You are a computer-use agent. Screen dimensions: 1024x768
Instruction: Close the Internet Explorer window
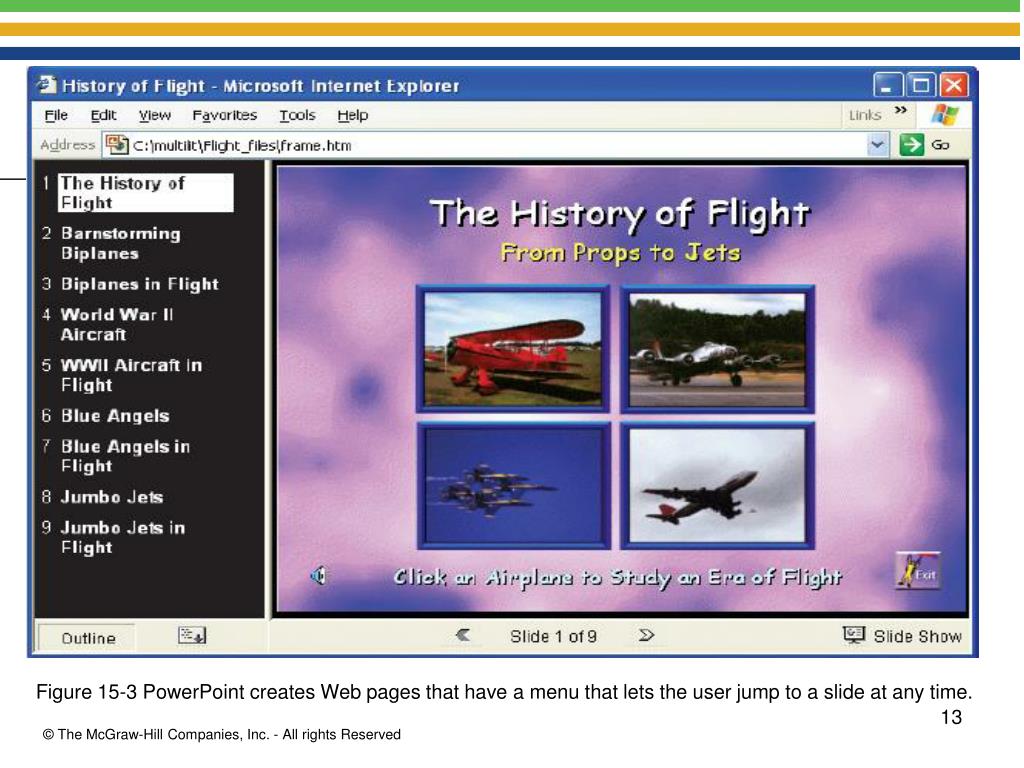(x=953, y=85)
